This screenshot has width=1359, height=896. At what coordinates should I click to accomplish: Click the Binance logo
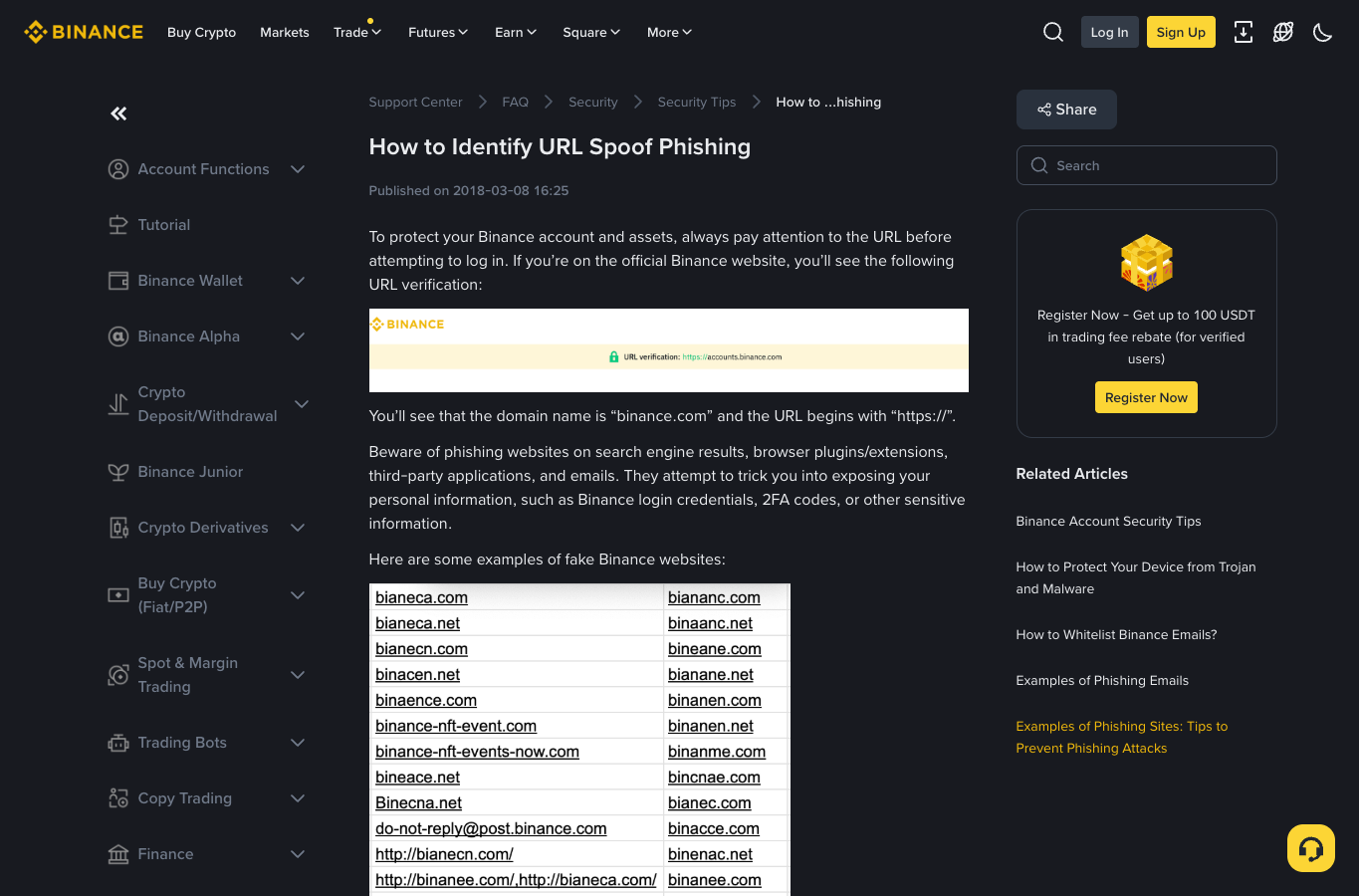[x=84, y=32]
